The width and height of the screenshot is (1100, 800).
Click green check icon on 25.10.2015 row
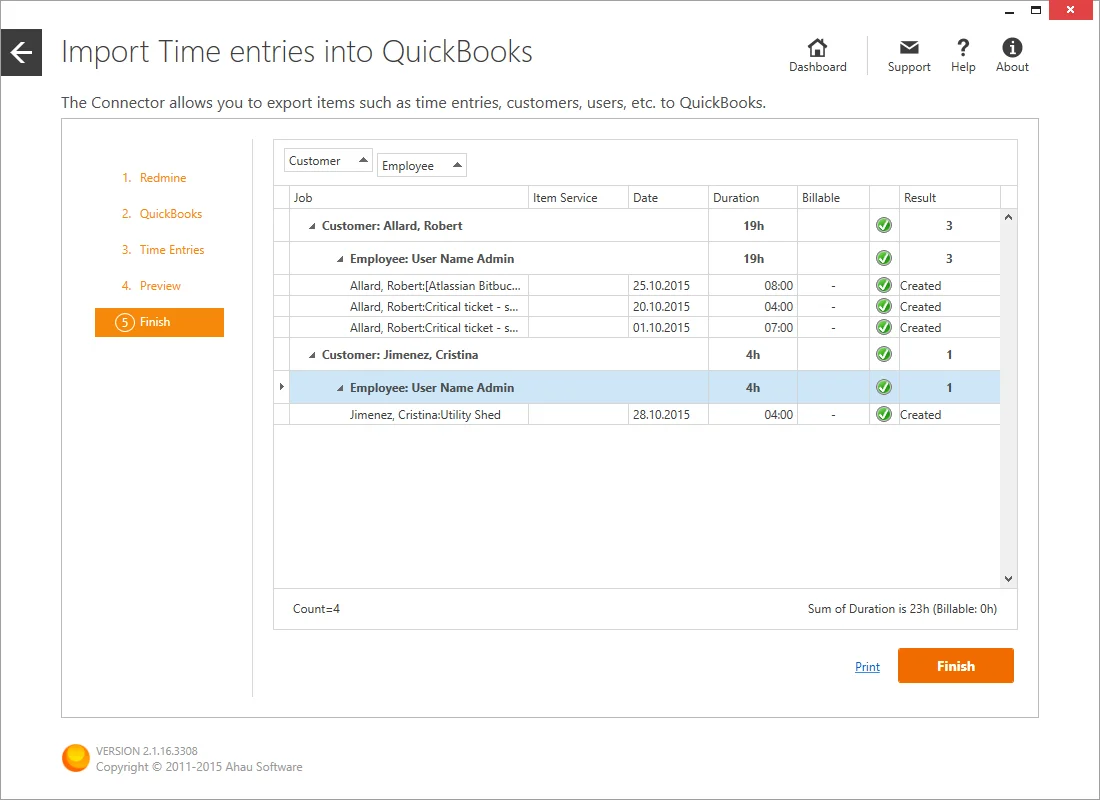[884, 286]
